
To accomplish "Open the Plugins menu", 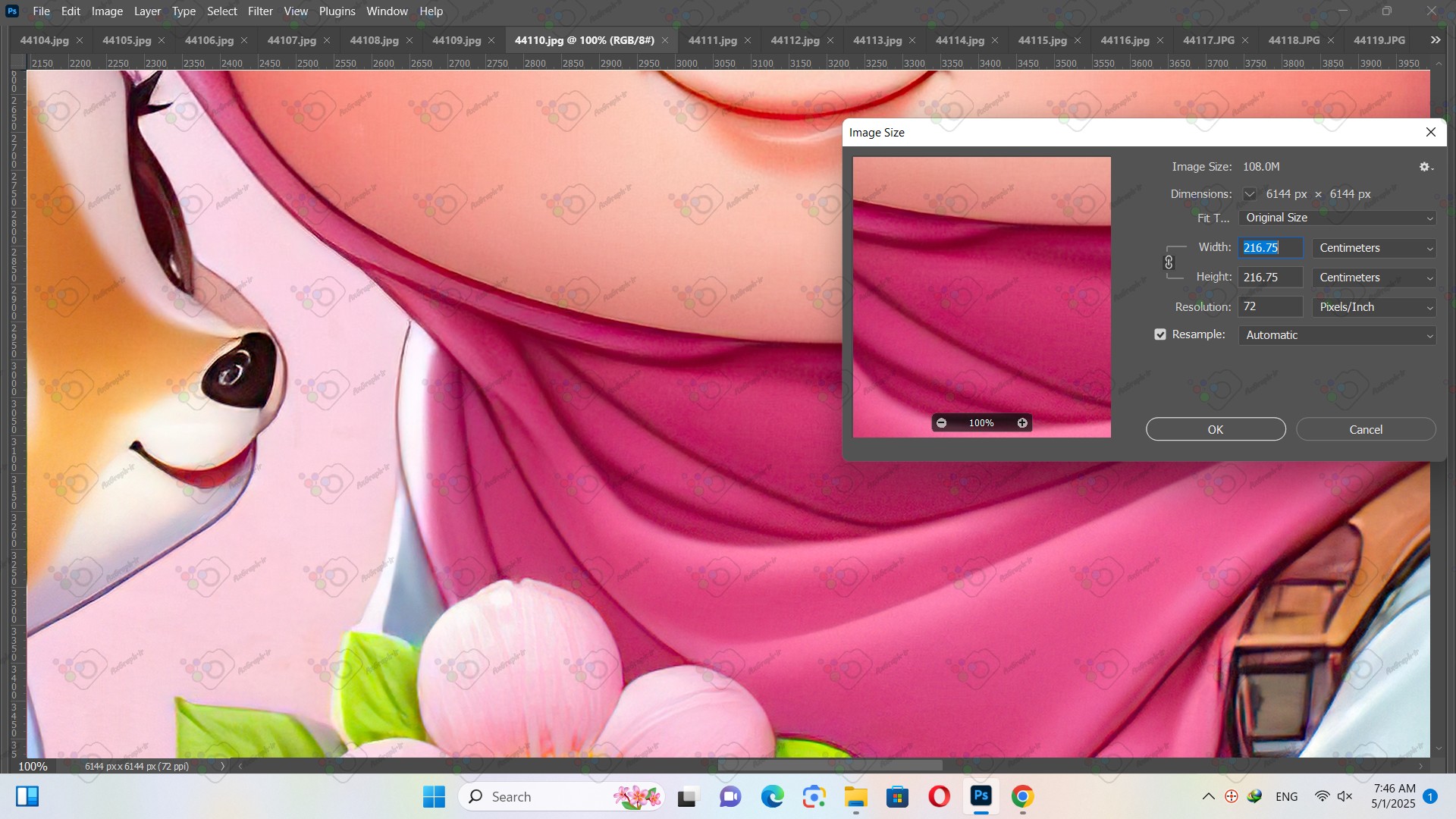I will click(337, 11).
